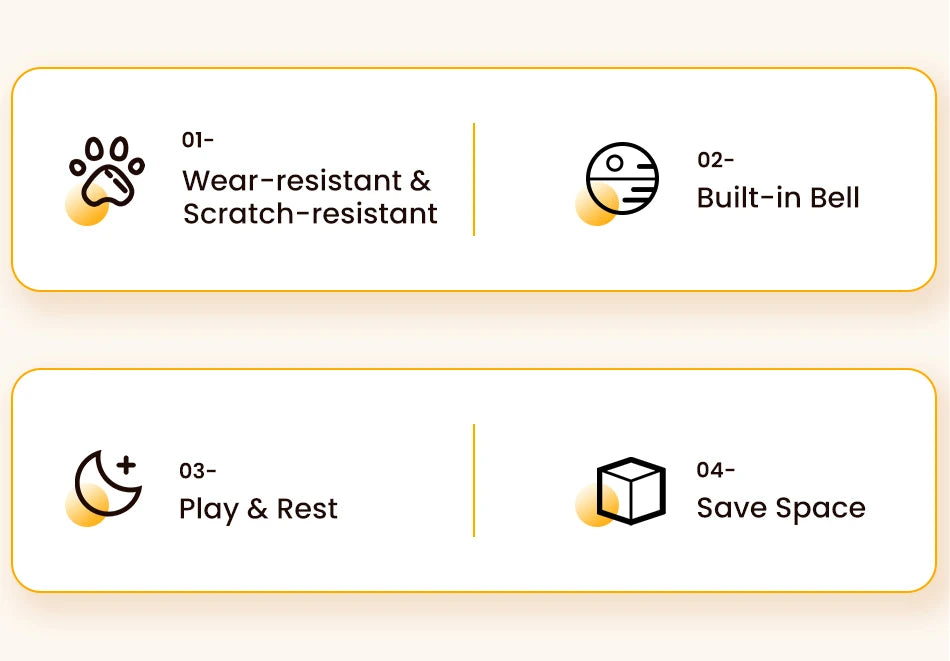Click the vertical divider in the top card
Image resolution: width=950 pixels, height=661 pixels.
474,180
